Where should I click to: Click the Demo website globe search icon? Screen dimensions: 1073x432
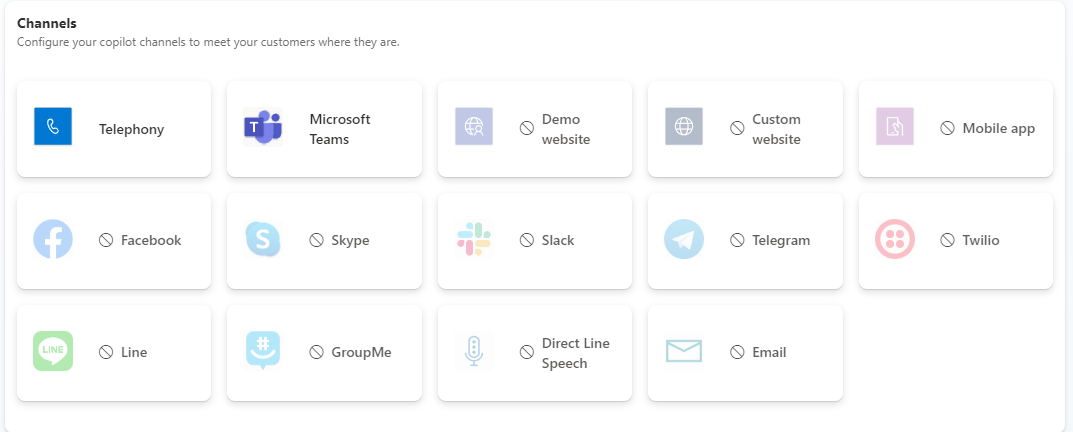(474, 128)
